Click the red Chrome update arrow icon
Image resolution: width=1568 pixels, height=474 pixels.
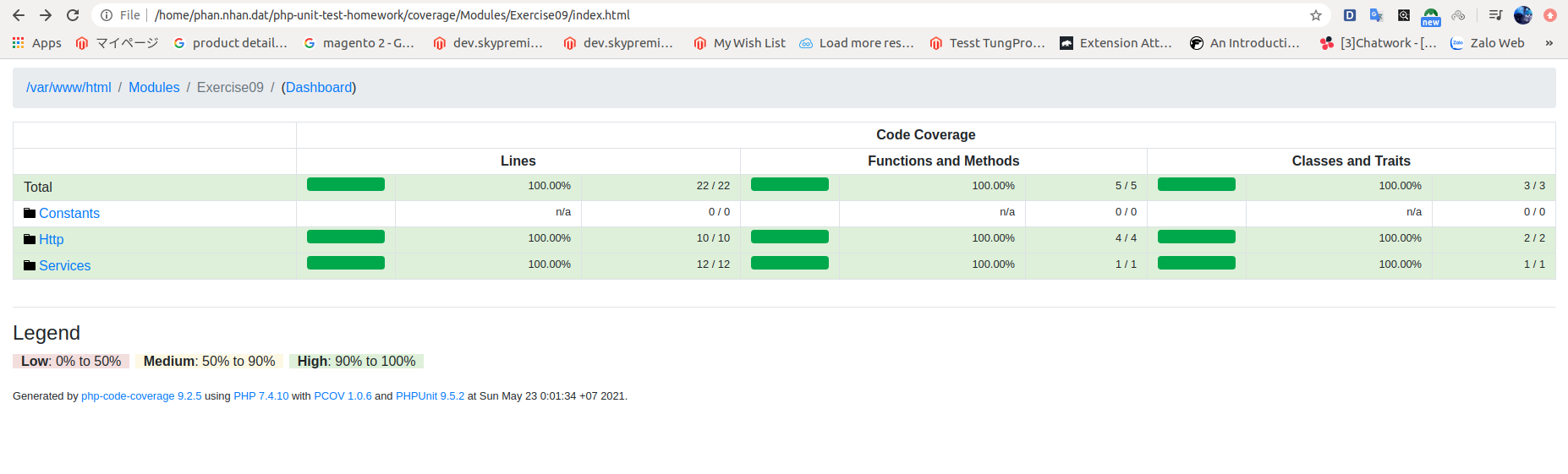pyautogui.click(x=1550, y=15)
